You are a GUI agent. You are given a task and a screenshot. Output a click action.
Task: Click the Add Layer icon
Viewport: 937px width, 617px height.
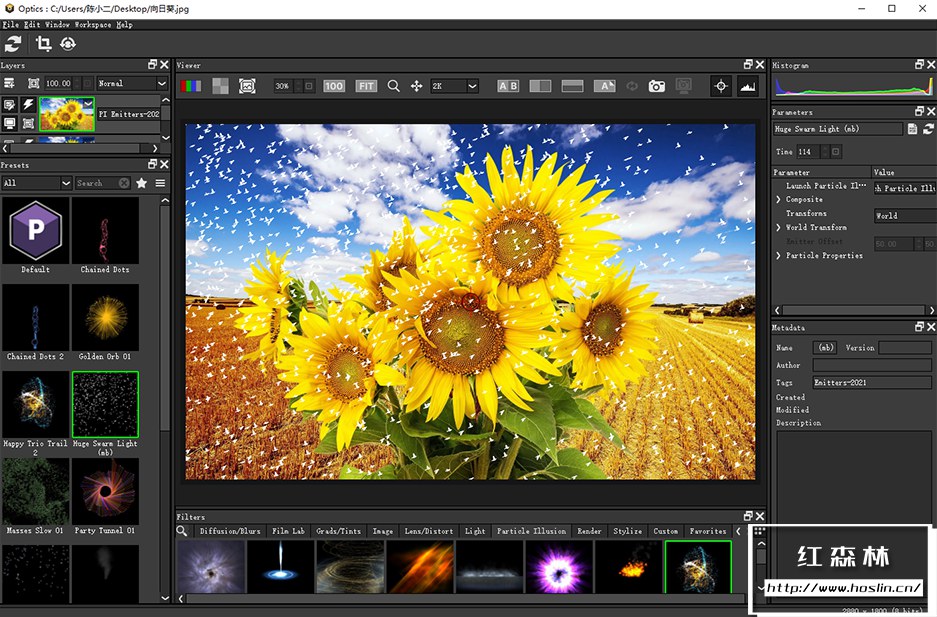(9, 84)
